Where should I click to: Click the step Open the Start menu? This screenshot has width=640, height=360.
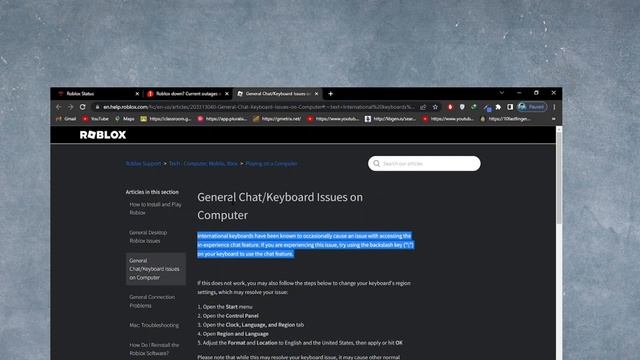point(224,307)
